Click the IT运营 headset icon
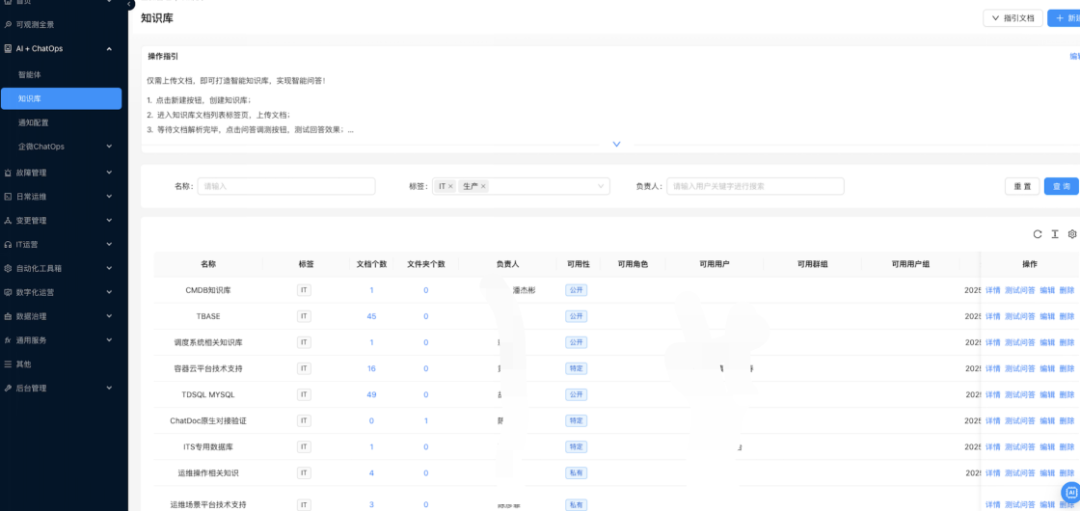This screenshot has height=511, width=1080. click(8, 244)
